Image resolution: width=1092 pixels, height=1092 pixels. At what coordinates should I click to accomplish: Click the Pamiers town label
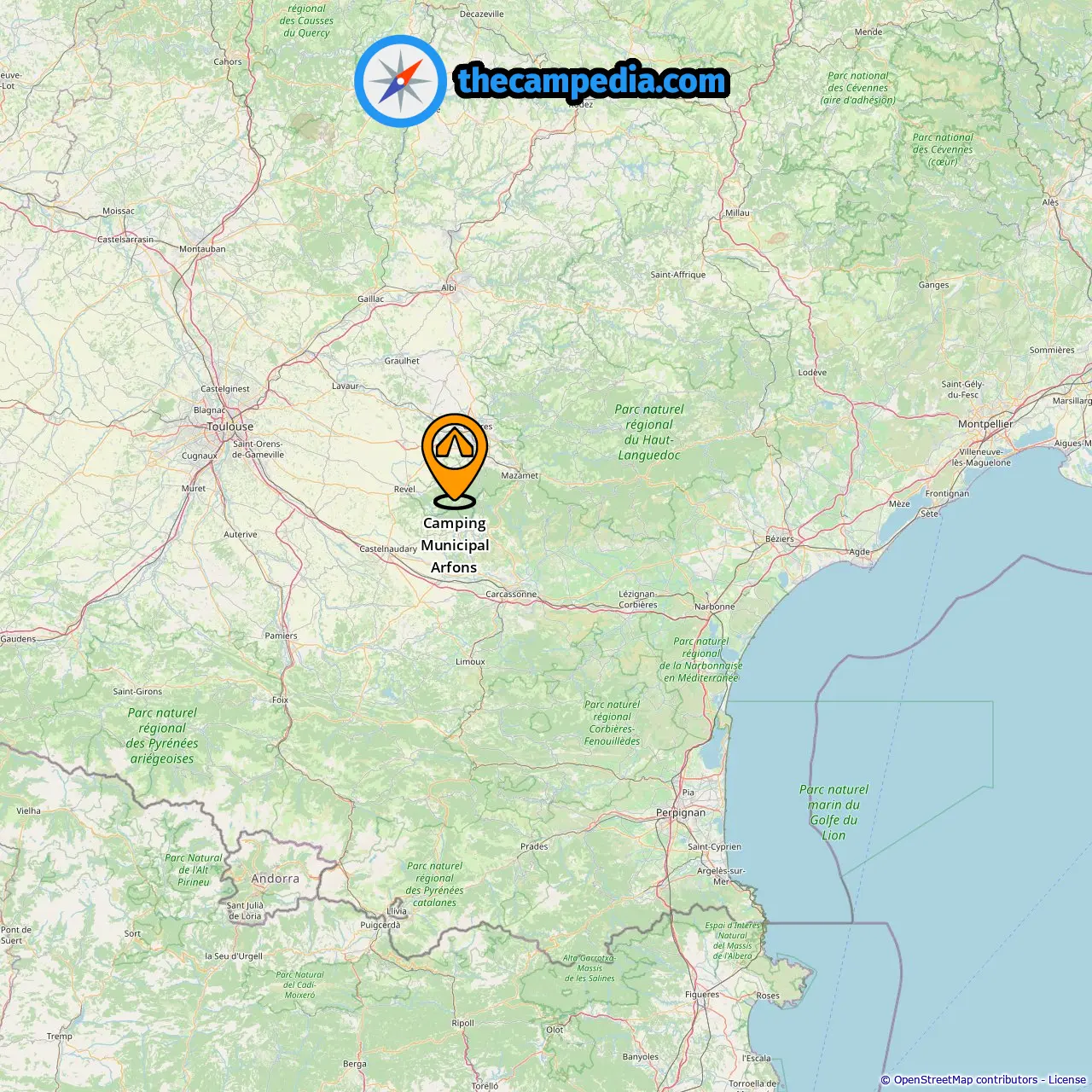(281, 636)
